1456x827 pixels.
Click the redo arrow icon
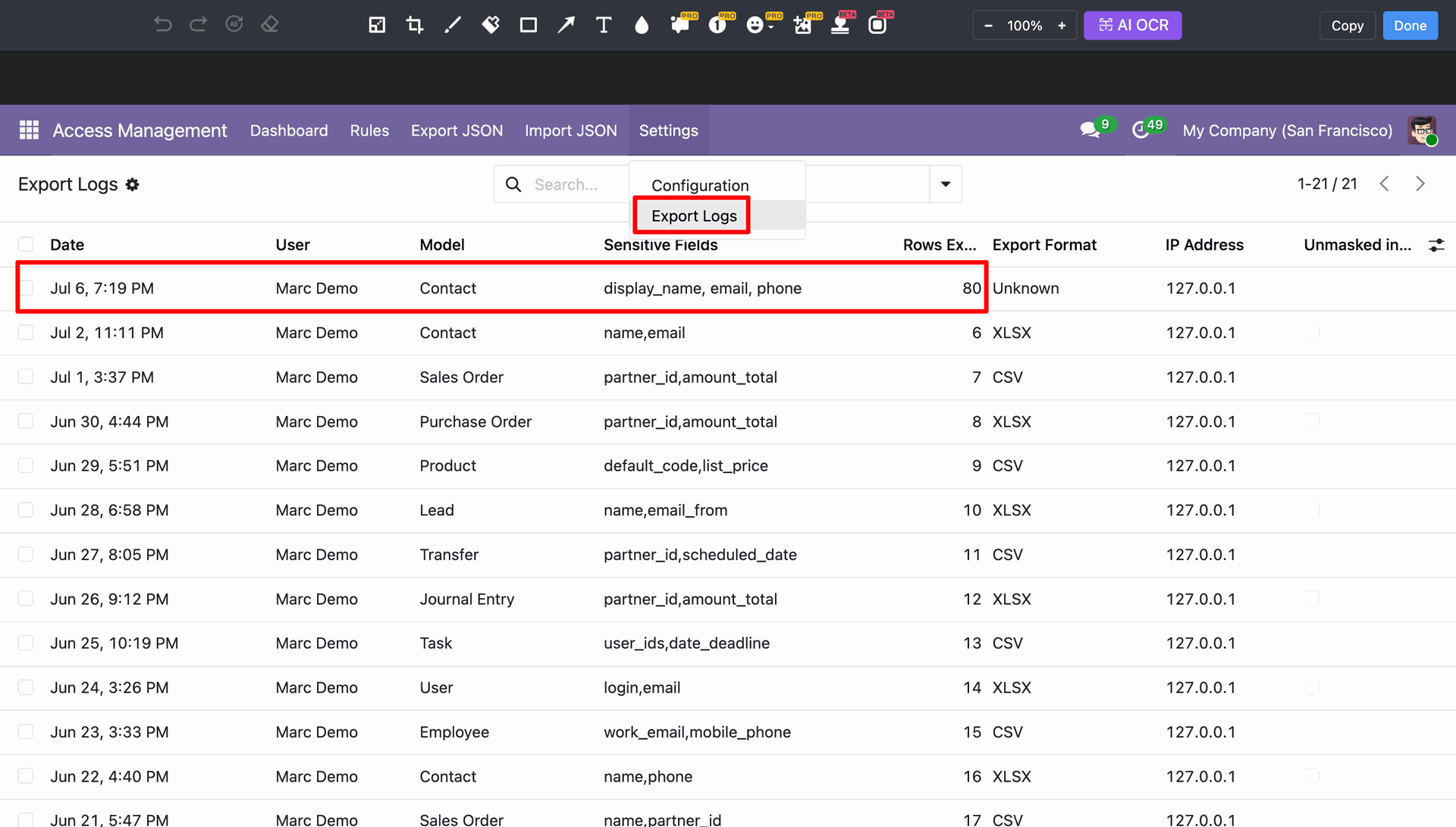pos(198,25)
